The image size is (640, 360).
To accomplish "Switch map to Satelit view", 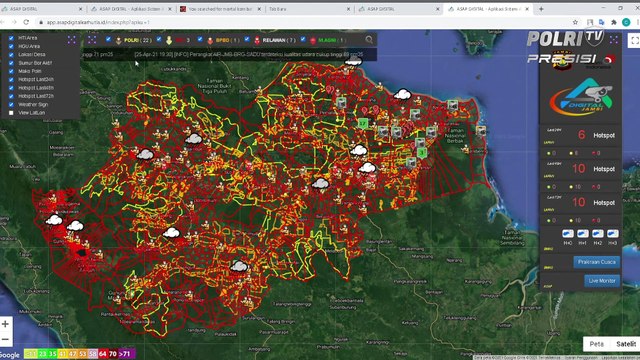I will (x=626, y=344).
